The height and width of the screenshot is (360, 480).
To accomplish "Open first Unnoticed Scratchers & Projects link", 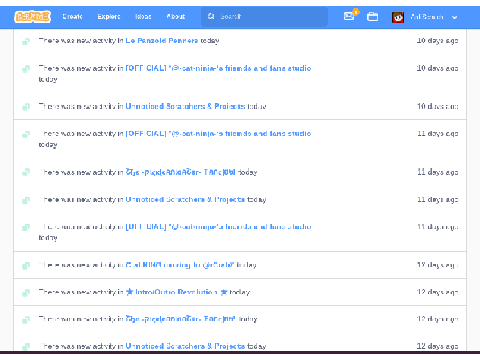I will 185,106.
